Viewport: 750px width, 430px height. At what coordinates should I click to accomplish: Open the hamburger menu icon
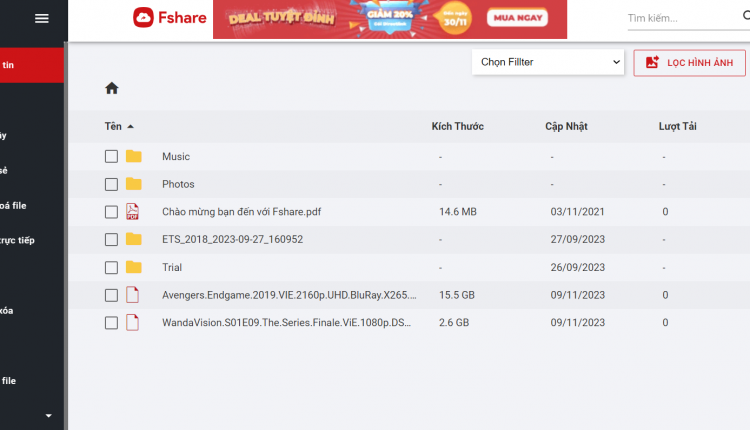[x=42, y=19]
